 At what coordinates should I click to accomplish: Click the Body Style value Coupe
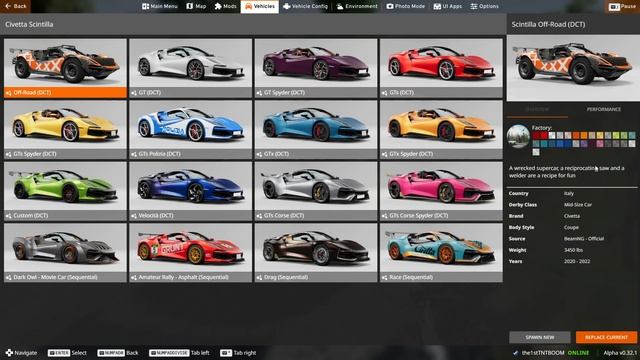(571, 227)
